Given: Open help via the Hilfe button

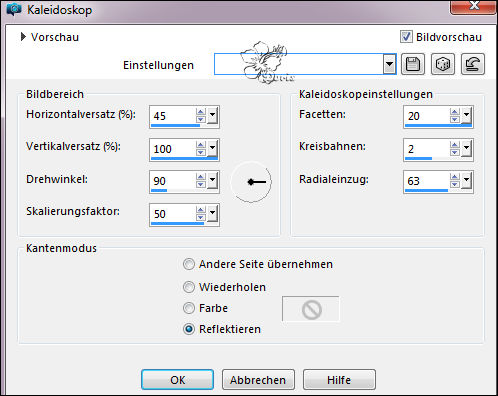Looking at the screenshot, I should (x=339, y=379).
